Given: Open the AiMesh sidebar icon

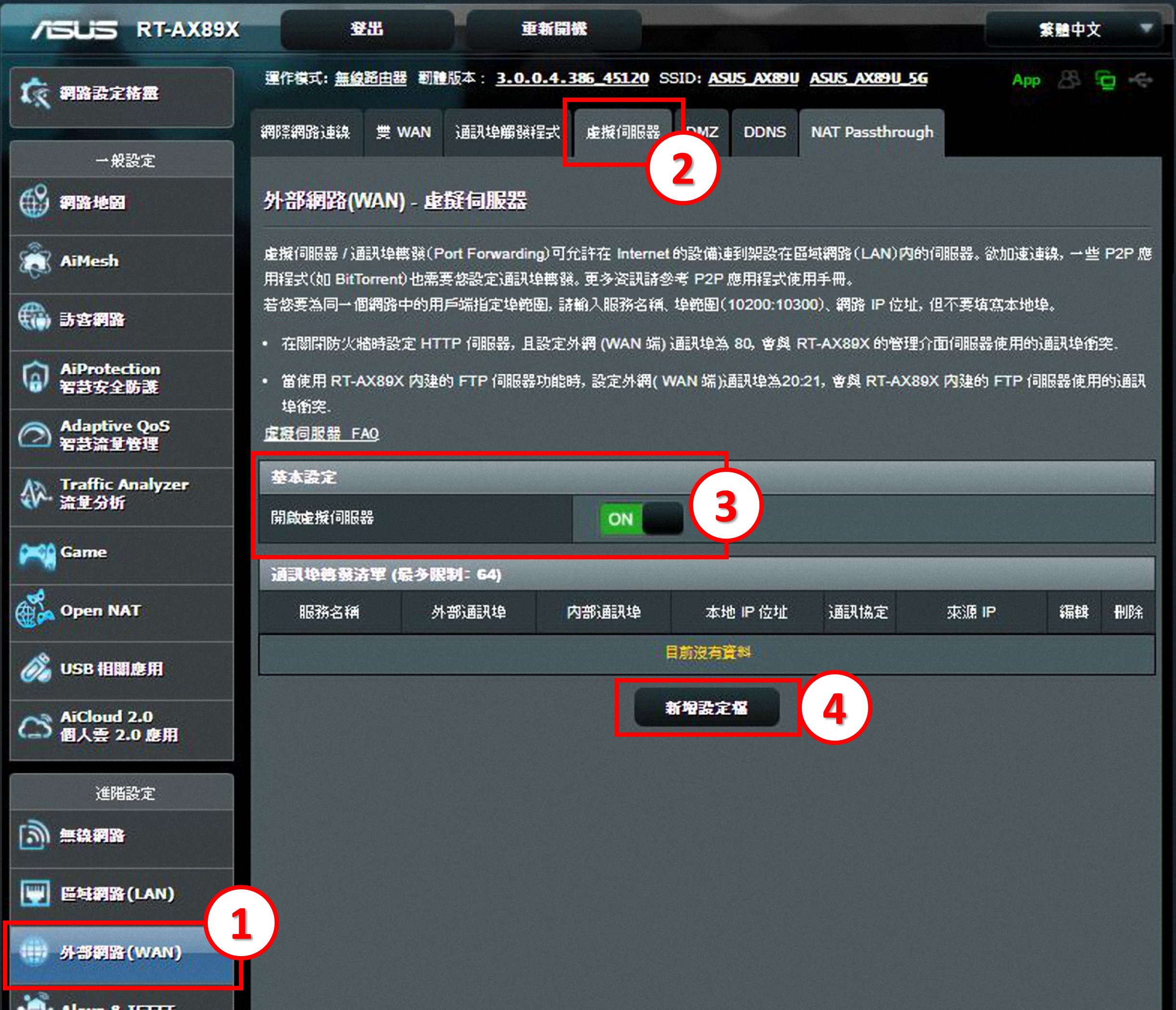Looking at the screenshot, I should coord(35,261).
